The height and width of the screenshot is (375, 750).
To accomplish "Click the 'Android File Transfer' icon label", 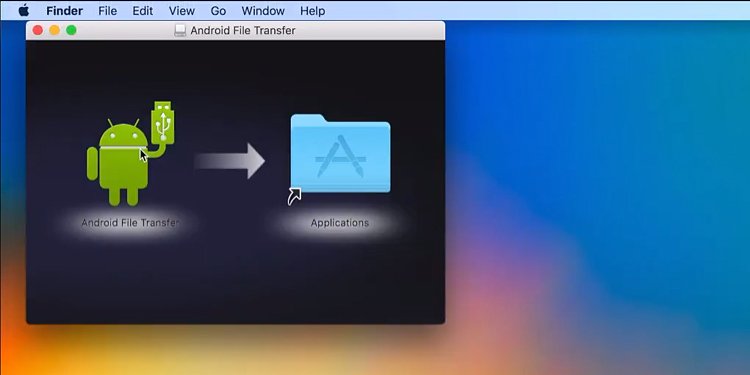I will (130, 222).
